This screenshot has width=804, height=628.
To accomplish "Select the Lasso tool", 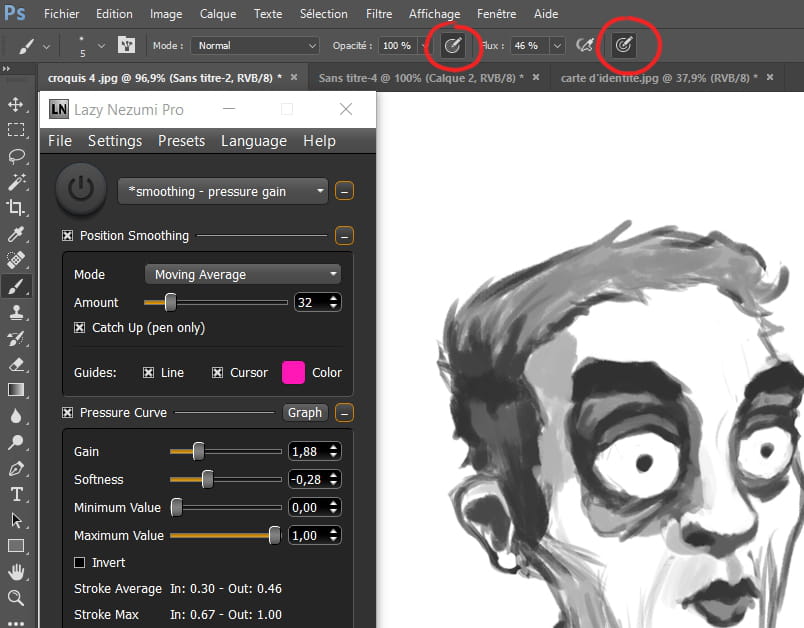I will pos(16,156).
